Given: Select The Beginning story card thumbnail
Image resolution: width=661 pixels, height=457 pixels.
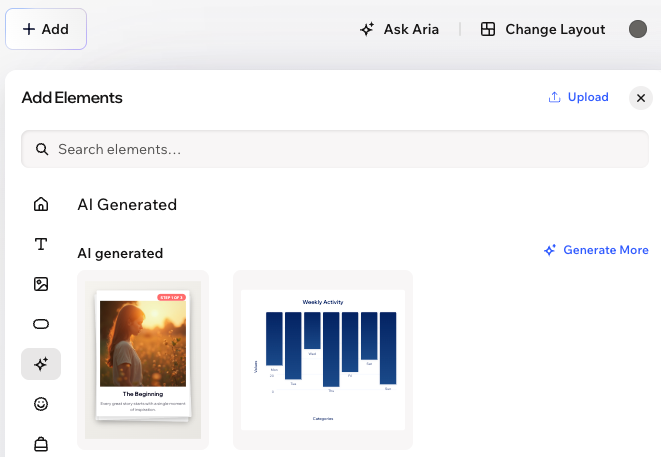Looking at the screenshot, I should (x=143, y=360).
